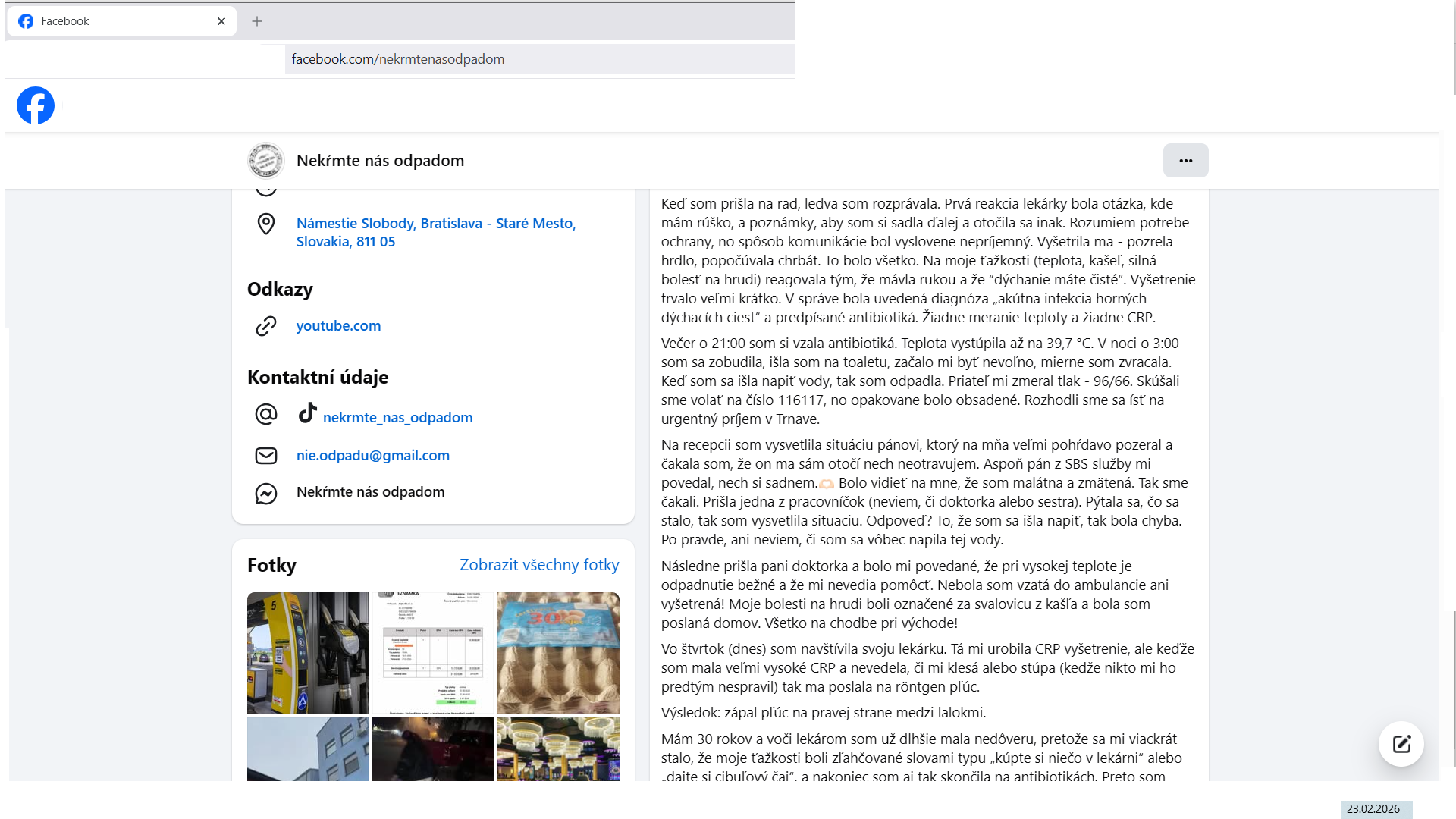
Task: Open the youtube.com link
Action: 338,326
